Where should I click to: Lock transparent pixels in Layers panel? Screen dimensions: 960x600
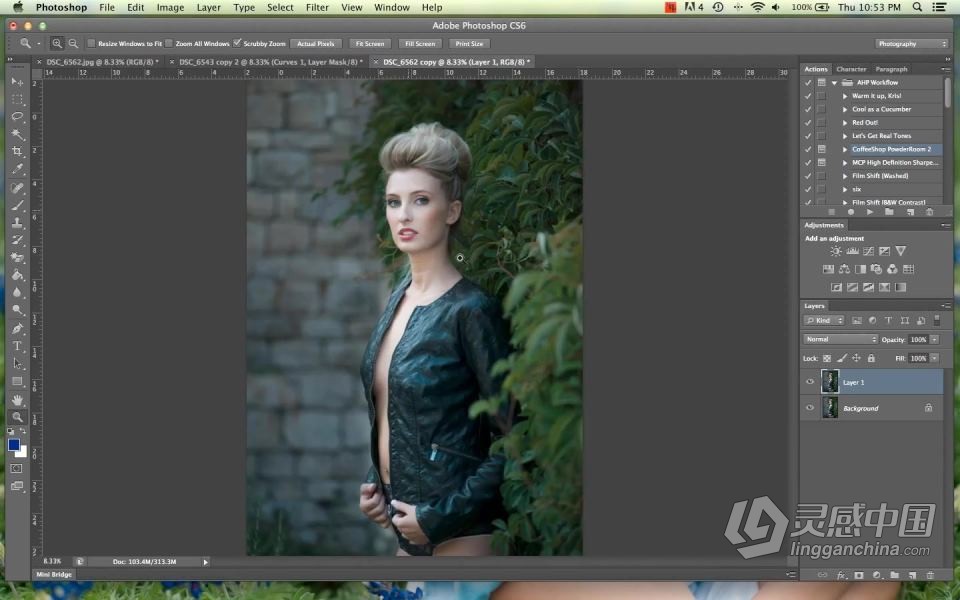tap(827, 358)
